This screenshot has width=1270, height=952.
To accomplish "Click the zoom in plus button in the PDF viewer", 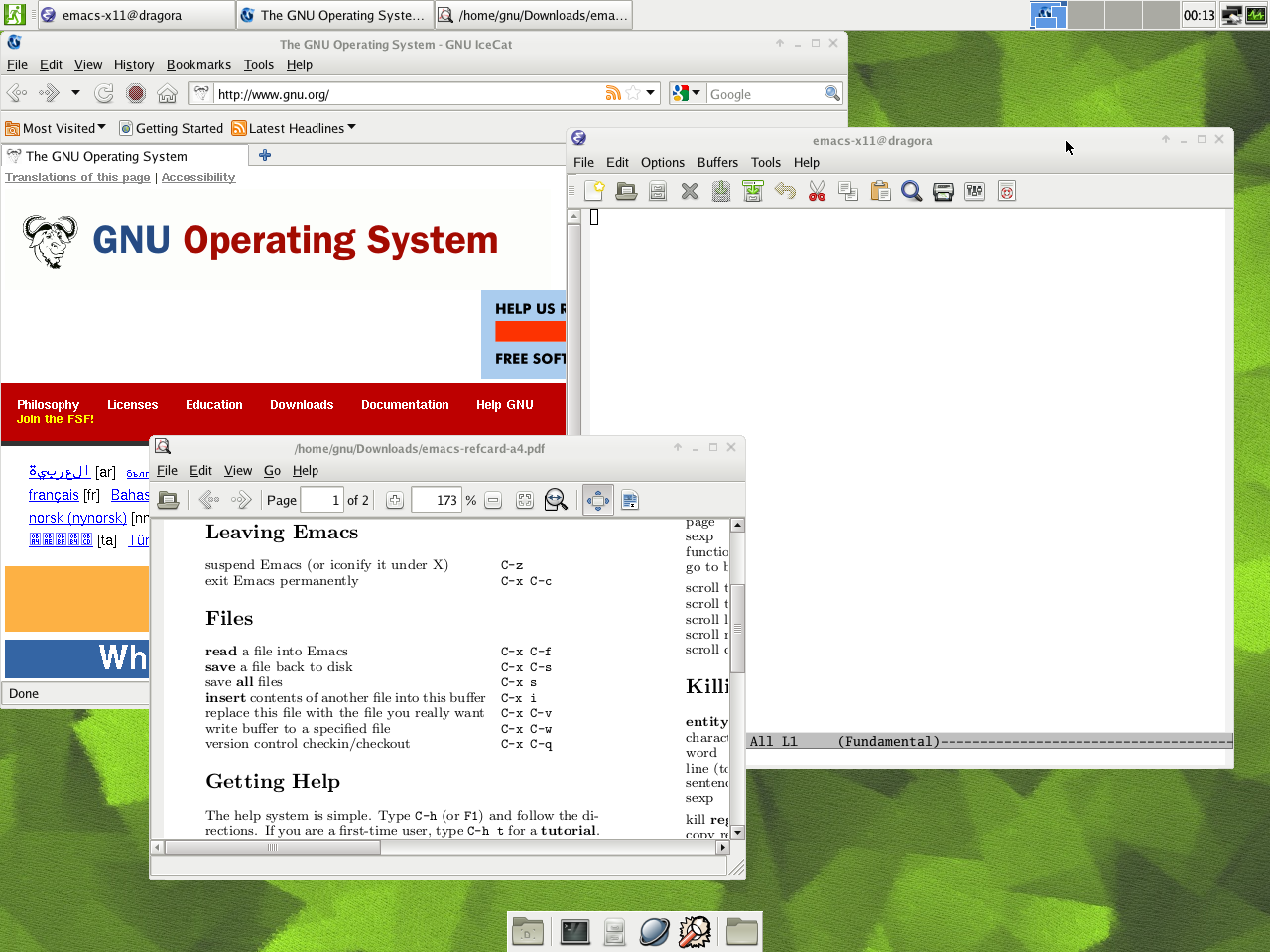I will click(x=395, y=500).
